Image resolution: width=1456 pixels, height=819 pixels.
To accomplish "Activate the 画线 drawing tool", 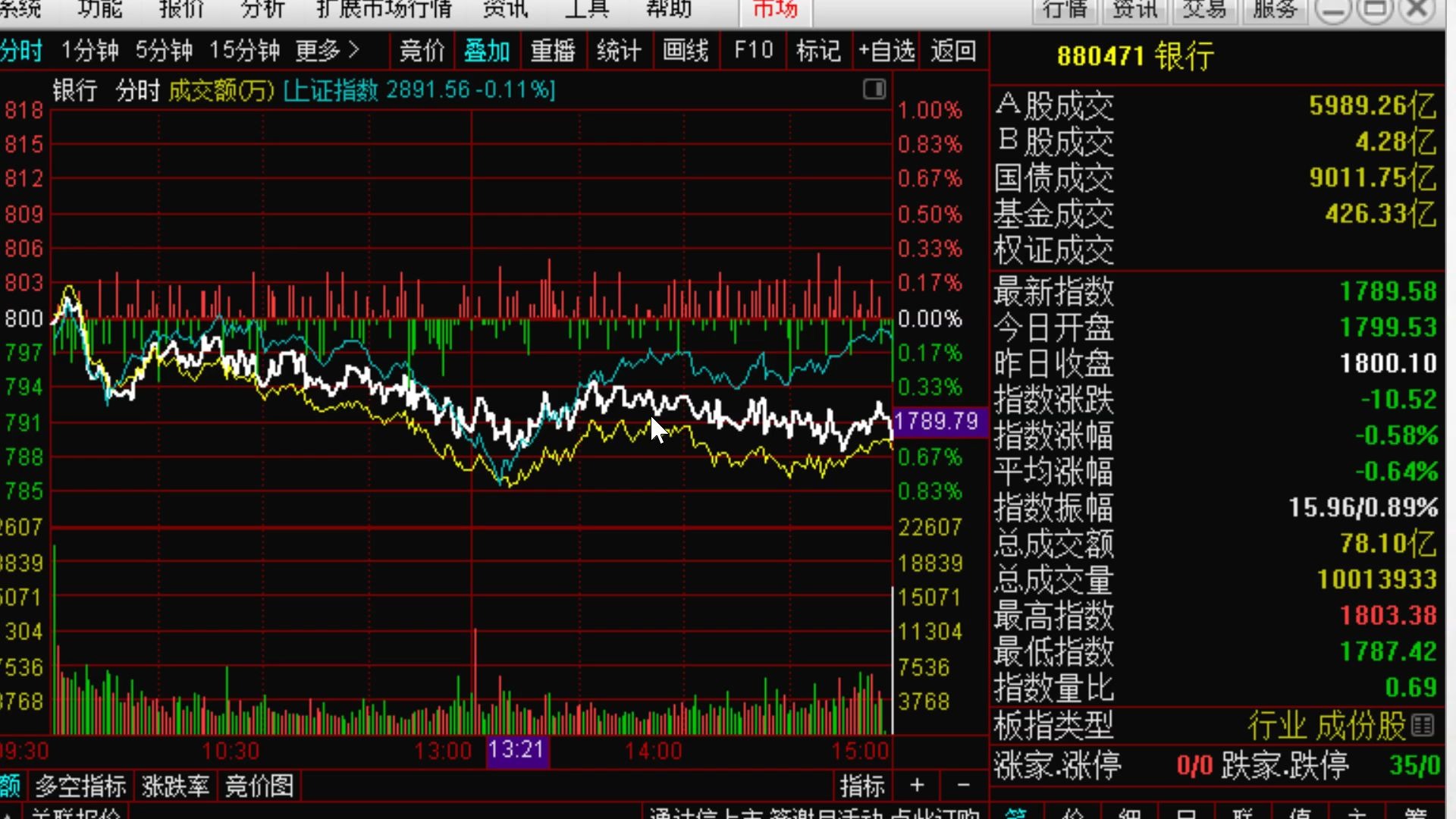I will (686, 51).
